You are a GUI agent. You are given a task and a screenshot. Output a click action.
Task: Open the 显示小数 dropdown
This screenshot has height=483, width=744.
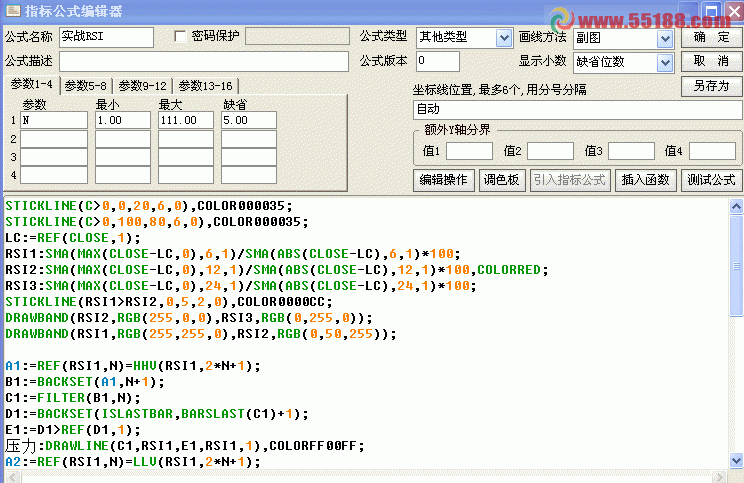tap(665, 63)
